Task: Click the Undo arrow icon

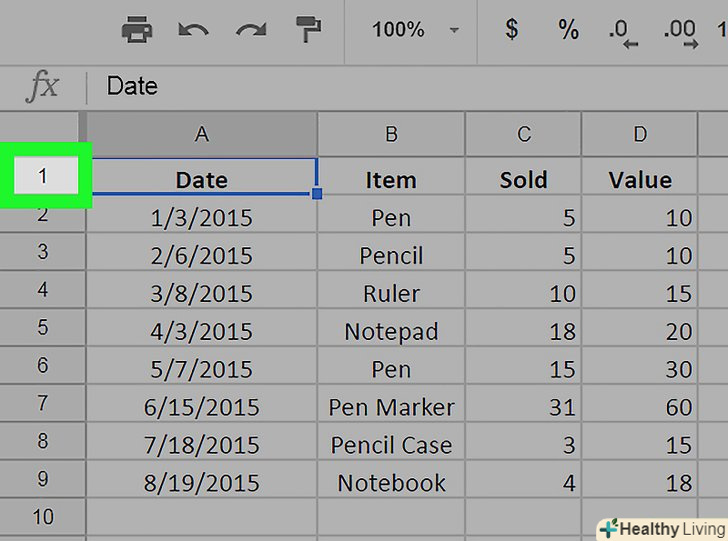Action: 193,30
